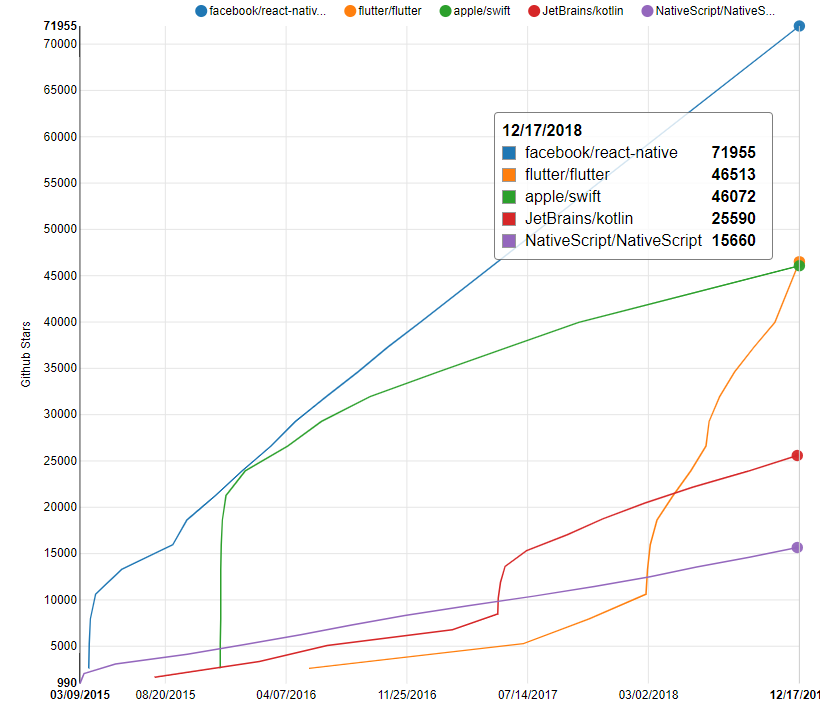
Task: Click the JetBrains/kotlin legend label
Action: coord(582,11)
